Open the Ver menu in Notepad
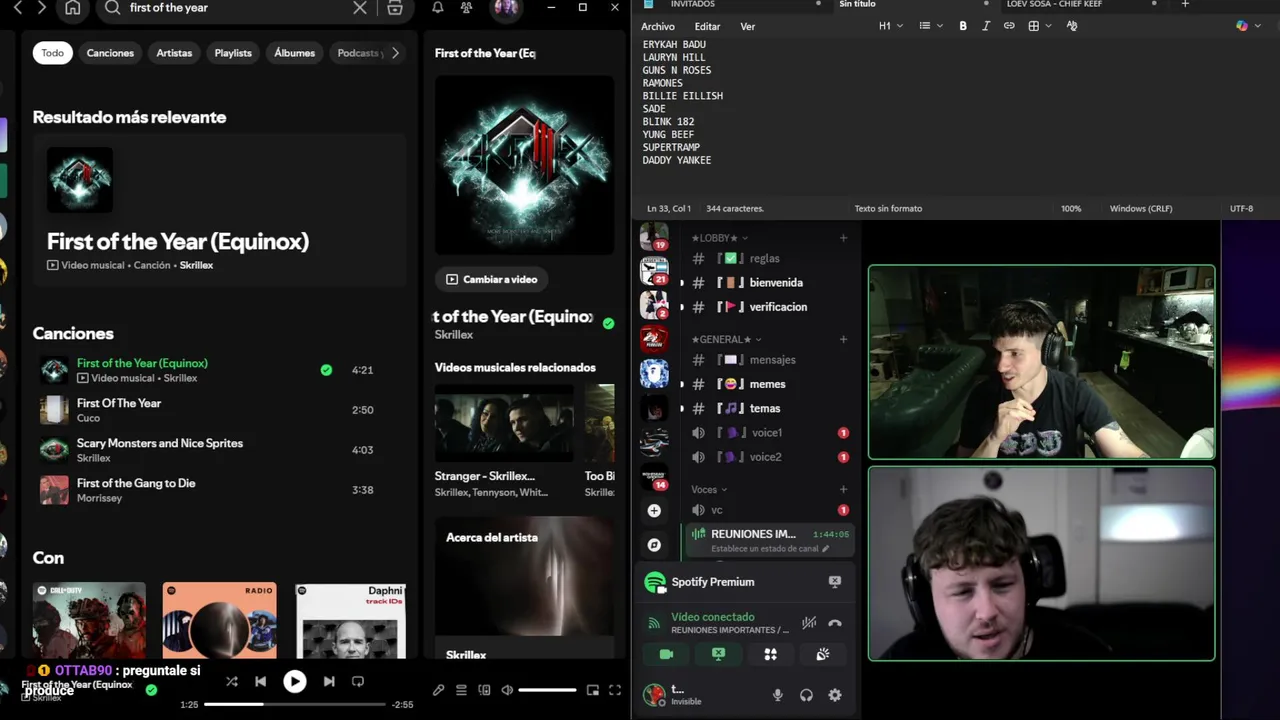This screenshot has height=720, width=1280. [x=747, y=26]
